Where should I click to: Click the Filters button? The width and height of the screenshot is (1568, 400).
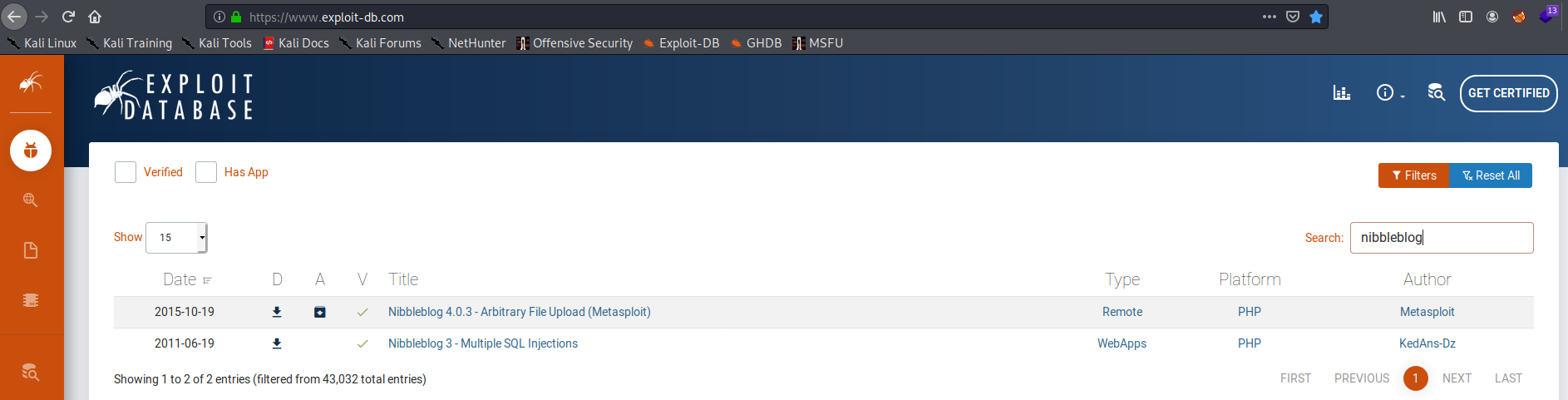pyautogui.click(x=1413, y=175)
